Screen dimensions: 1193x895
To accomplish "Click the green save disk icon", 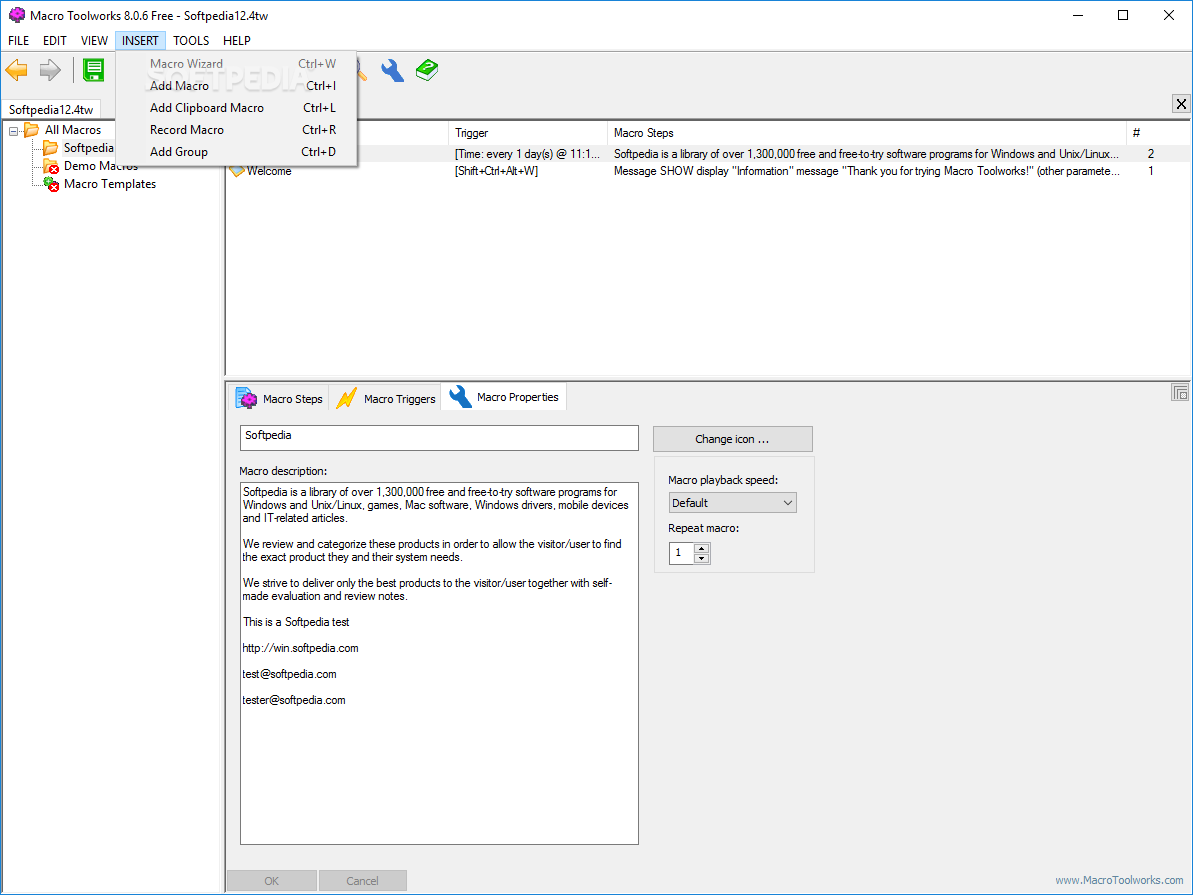I will pos(94,70).
